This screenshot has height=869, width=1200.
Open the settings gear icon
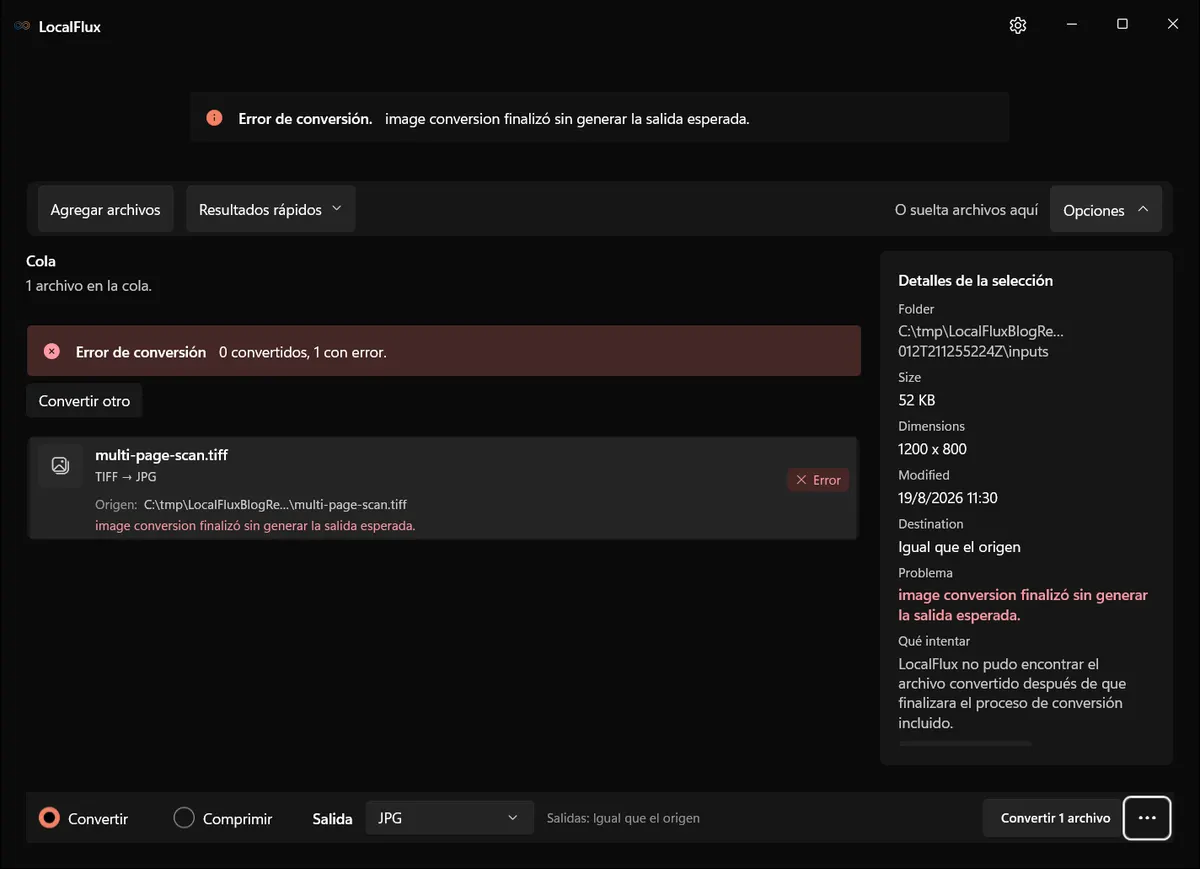pos(1018,25)
